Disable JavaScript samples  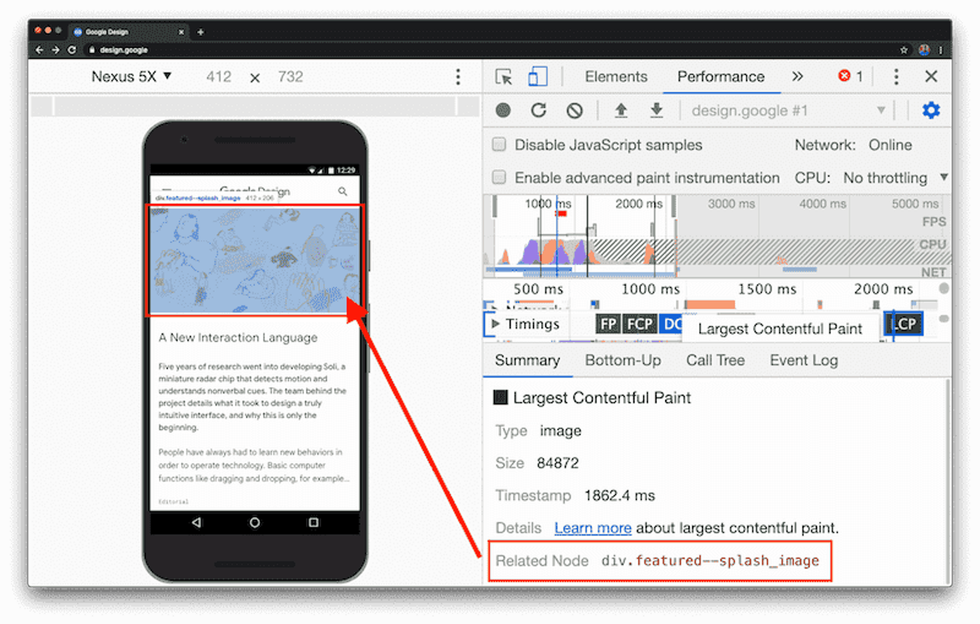click(x=498, y=145)
